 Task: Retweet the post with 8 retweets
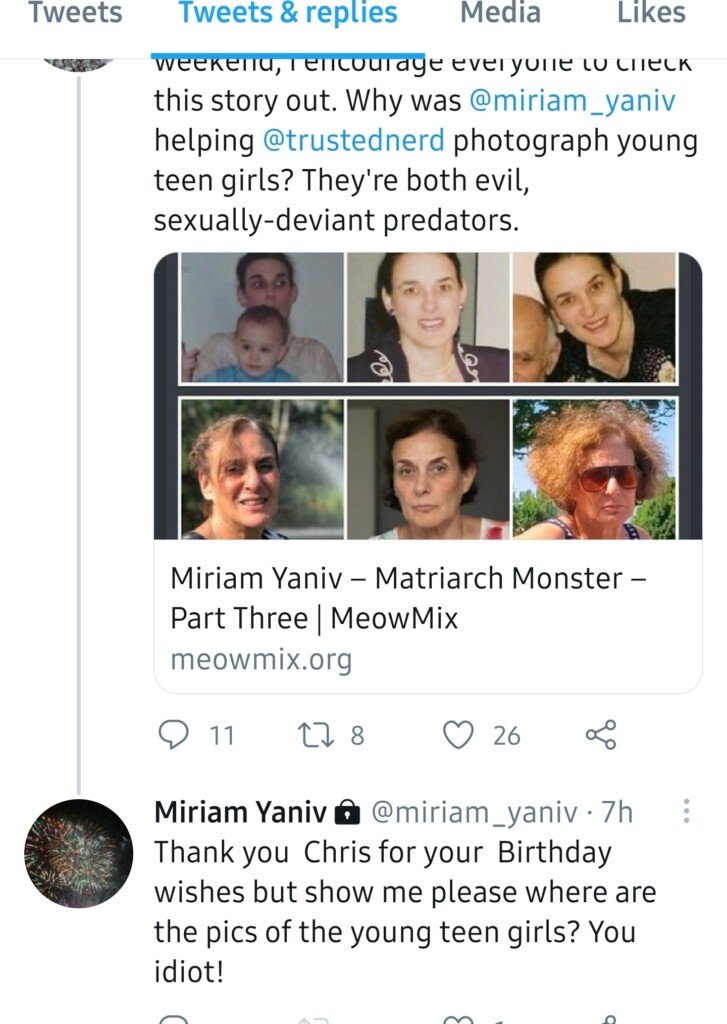pos(316,735)
